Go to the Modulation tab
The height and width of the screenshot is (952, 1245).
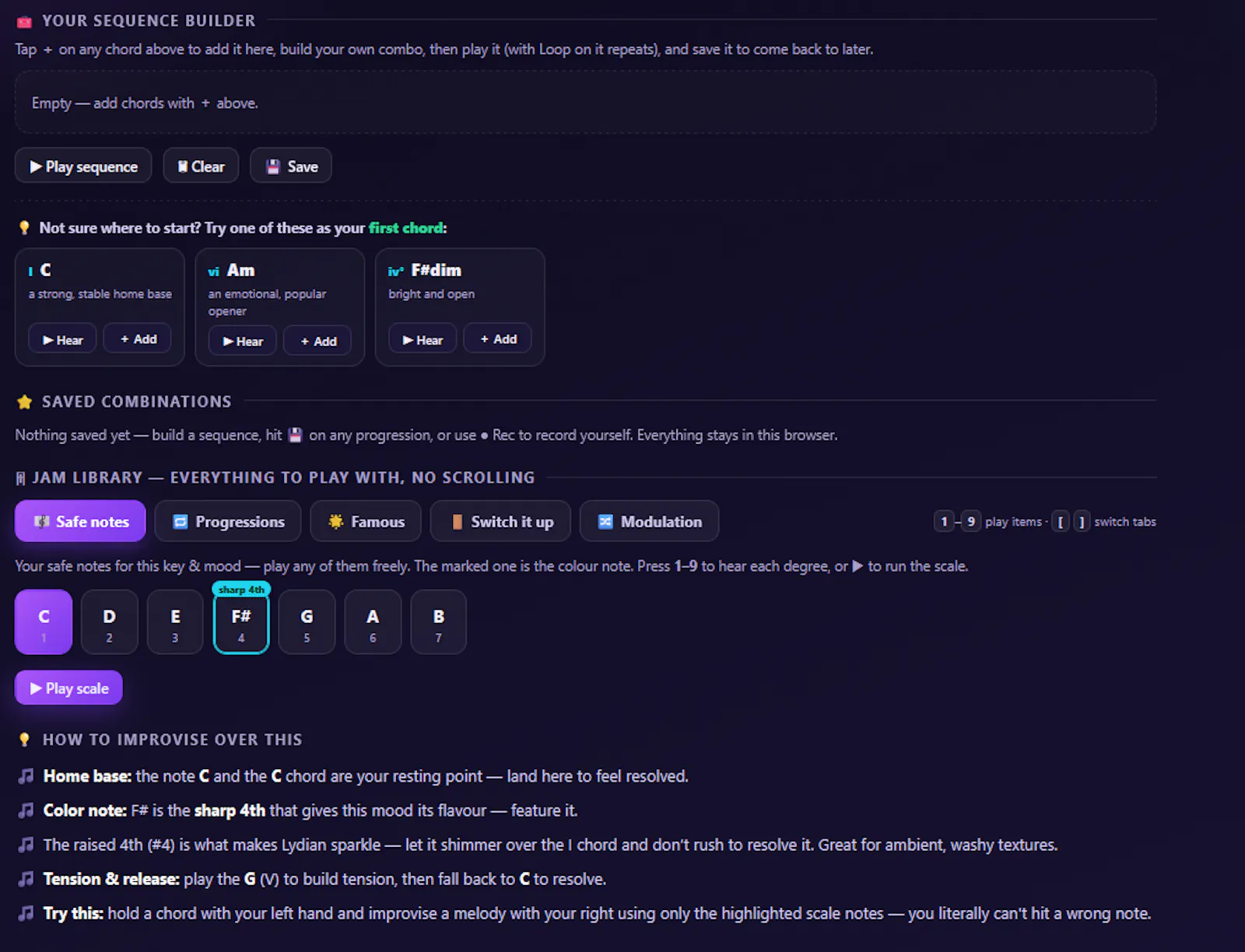pos(649,521)
